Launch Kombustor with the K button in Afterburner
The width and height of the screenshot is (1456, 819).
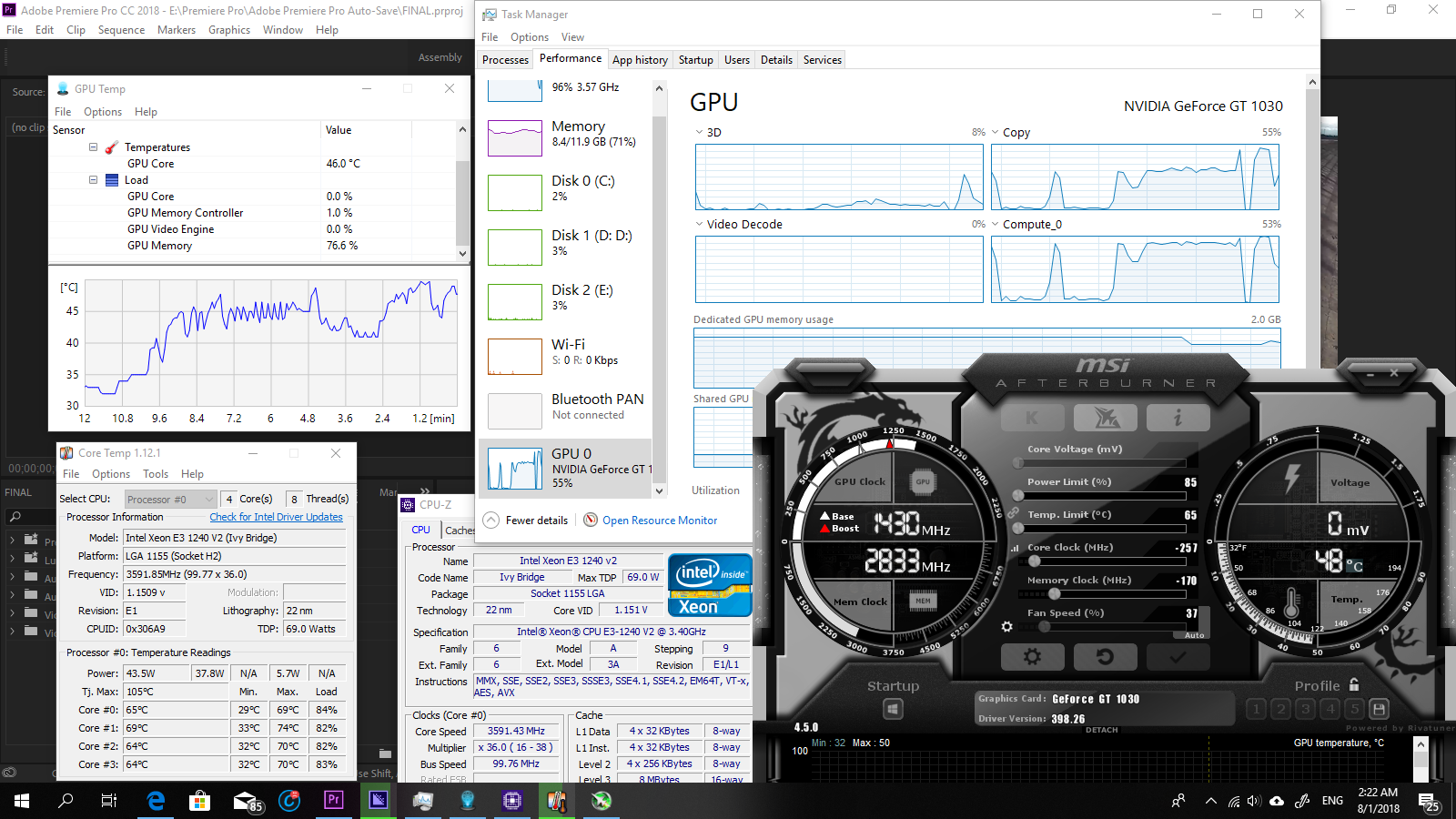tap(1032, 418)
